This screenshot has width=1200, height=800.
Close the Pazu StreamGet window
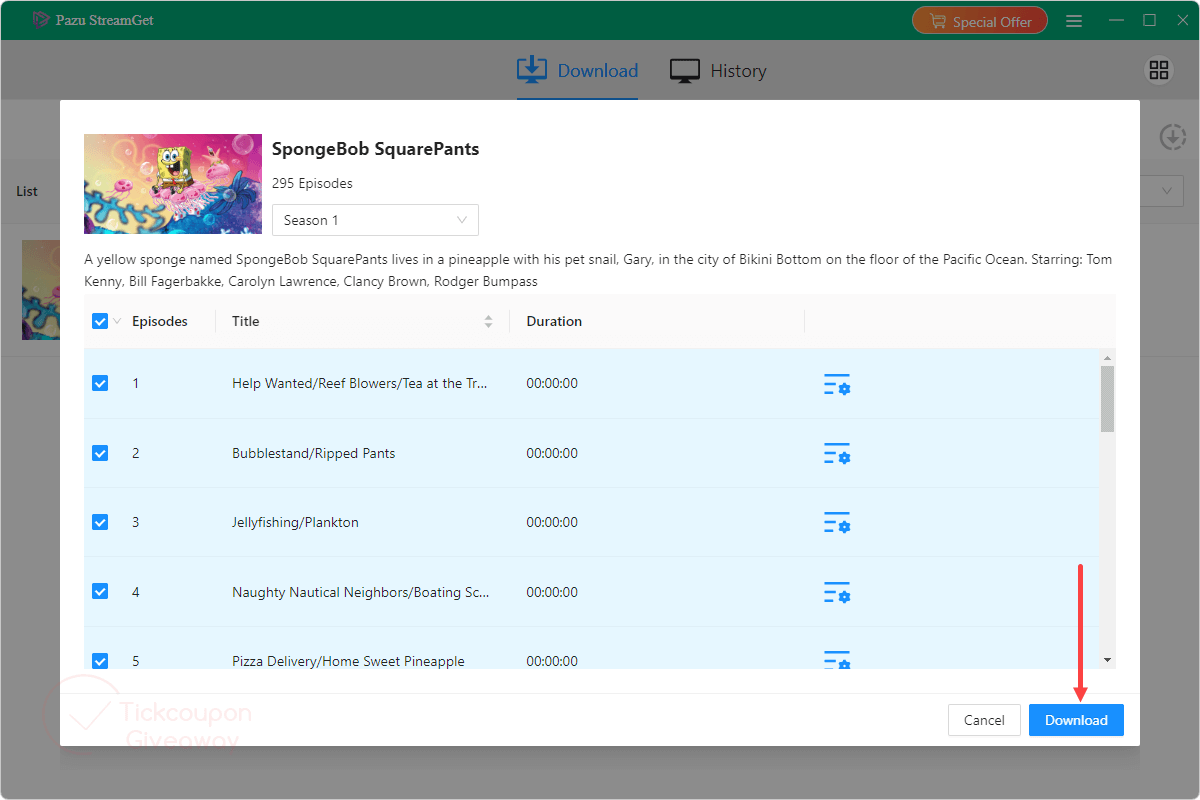tap(1182, 20)
